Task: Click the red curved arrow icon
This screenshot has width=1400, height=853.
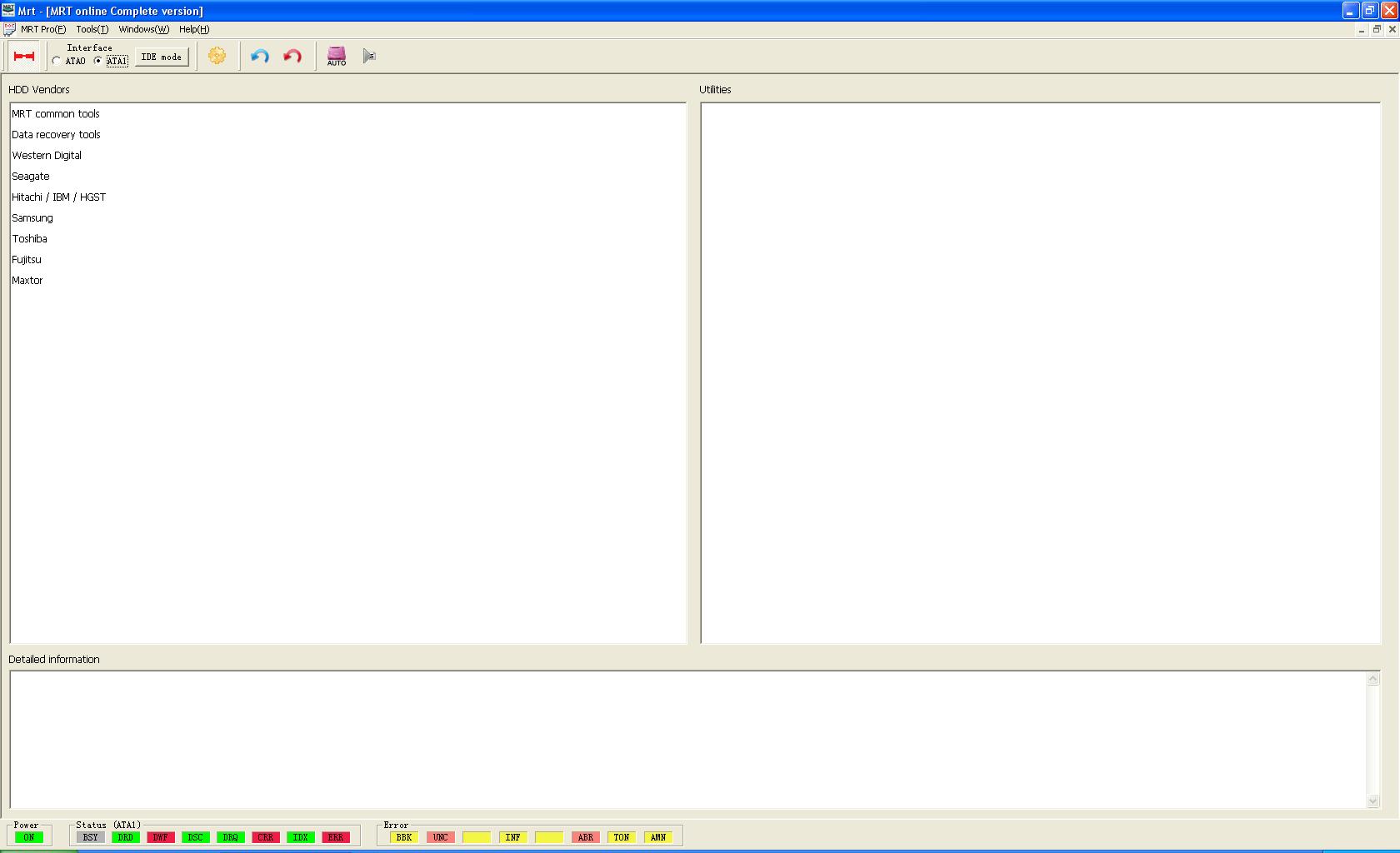Action: [x=292, y=56]
